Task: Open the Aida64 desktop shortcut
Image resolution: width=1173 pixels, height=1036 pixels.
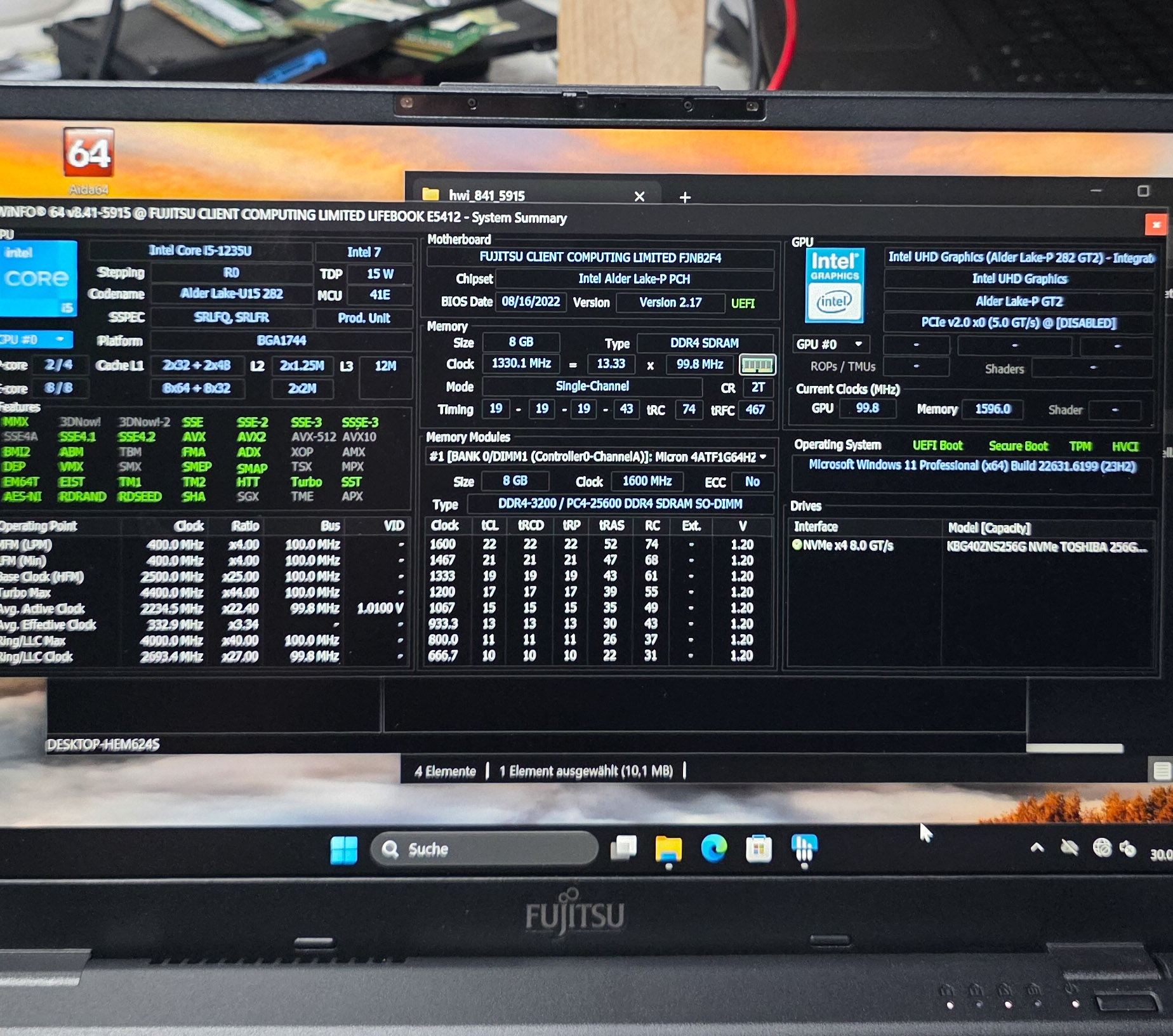Action: point(88,161)
